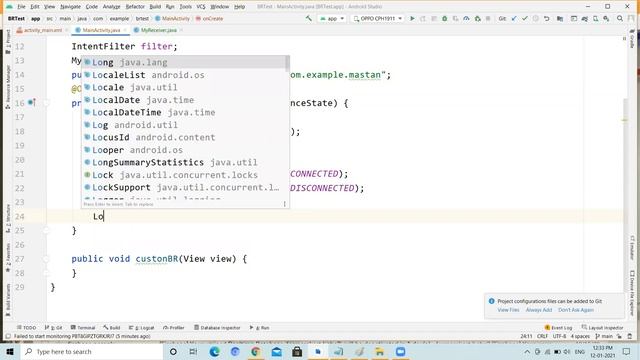Click the Git Rollback undo icon
This screenshot has height=360, width=640.
tap(547, 18)
